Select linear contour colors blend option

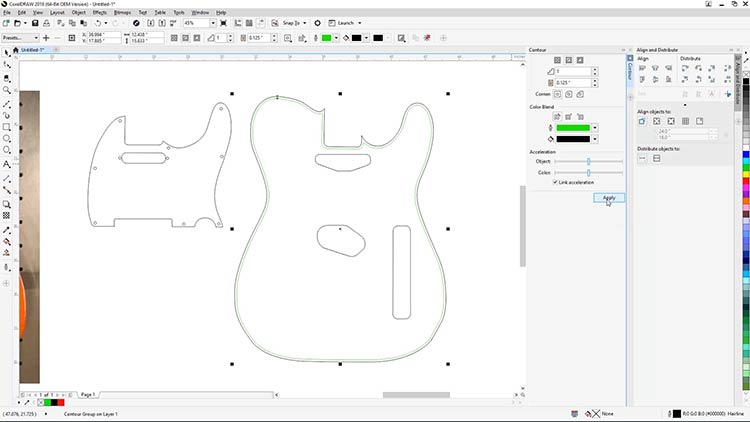click(x=557, y=117)
